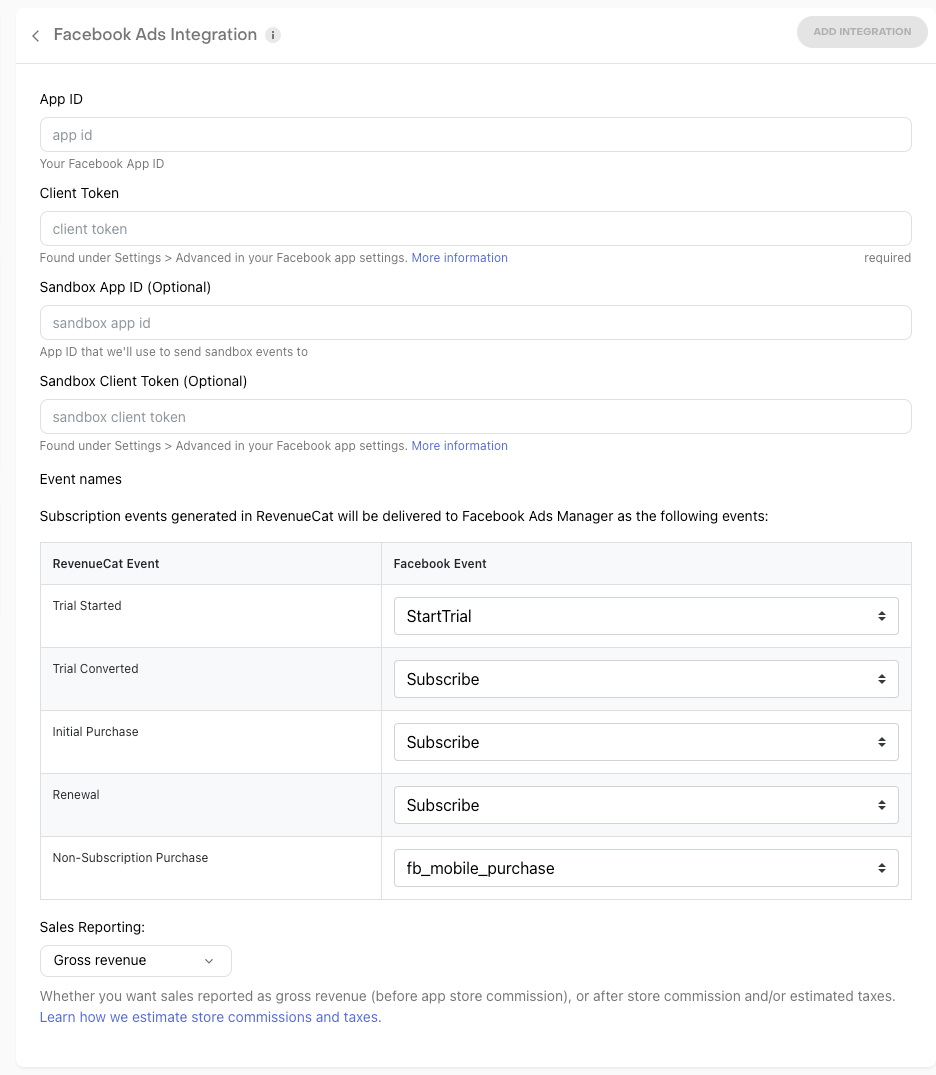Click the Add Integration button

tap(862, 32)
